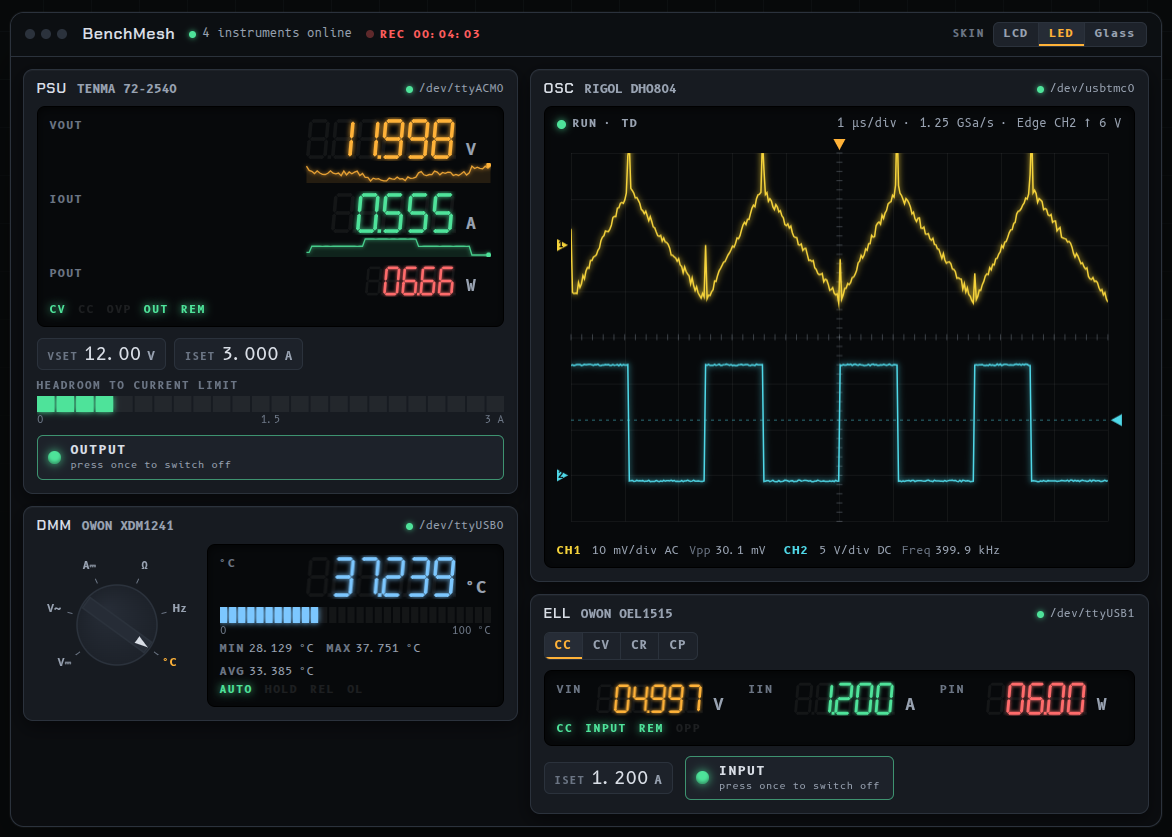Click the 'MAX 37.751 °C' statistic

click(373, 649)
